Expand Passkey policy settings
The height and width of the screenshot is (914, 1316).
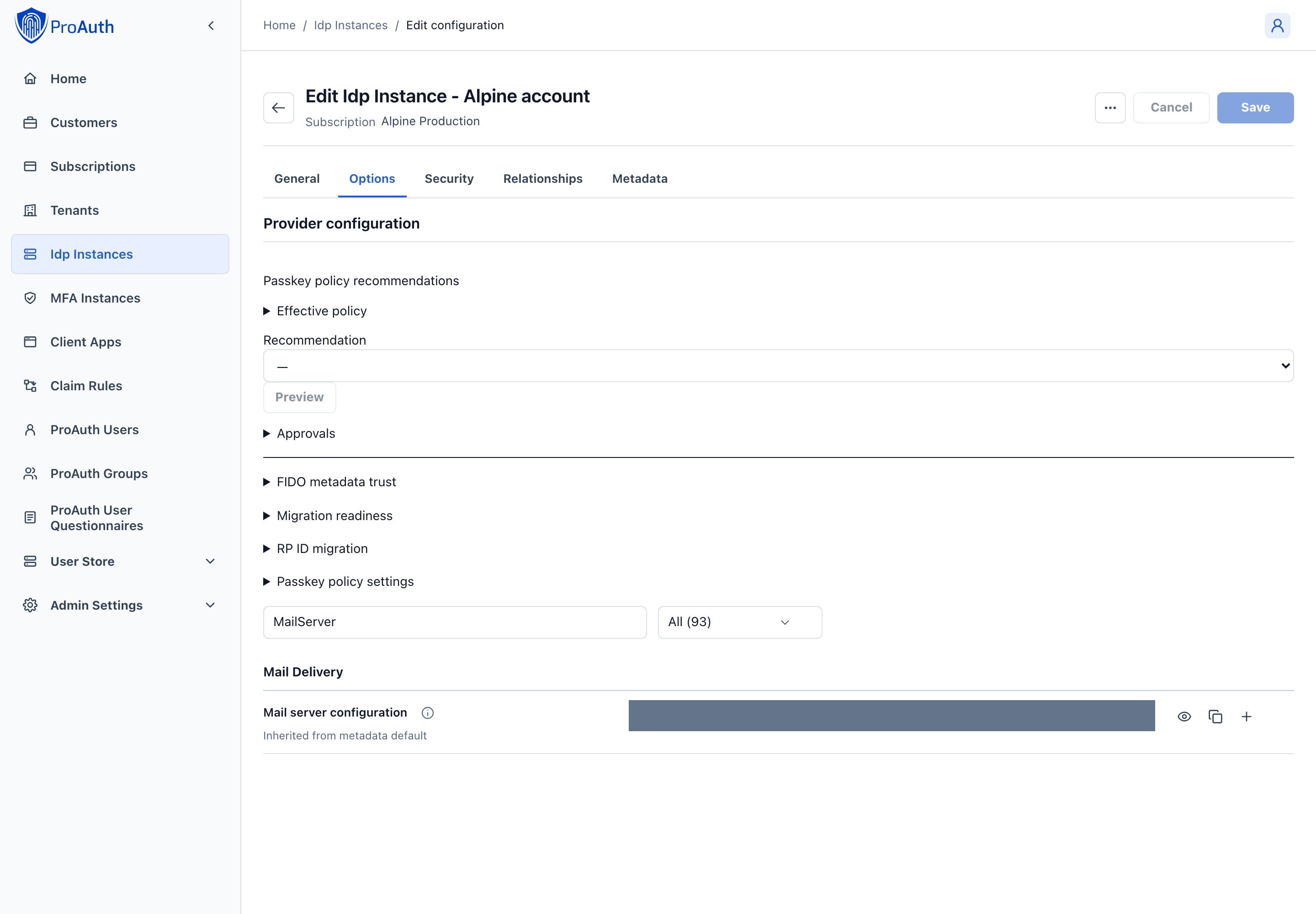click(x=339, y=582)
